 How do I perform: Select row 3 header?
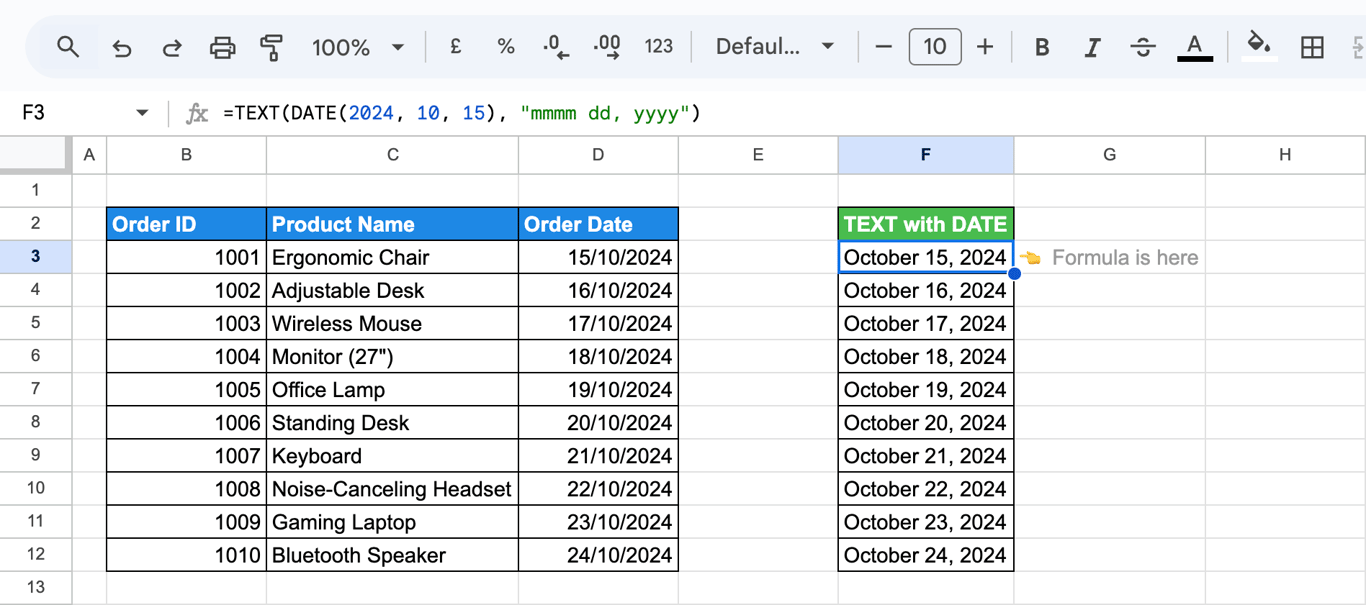pos(35,257)
